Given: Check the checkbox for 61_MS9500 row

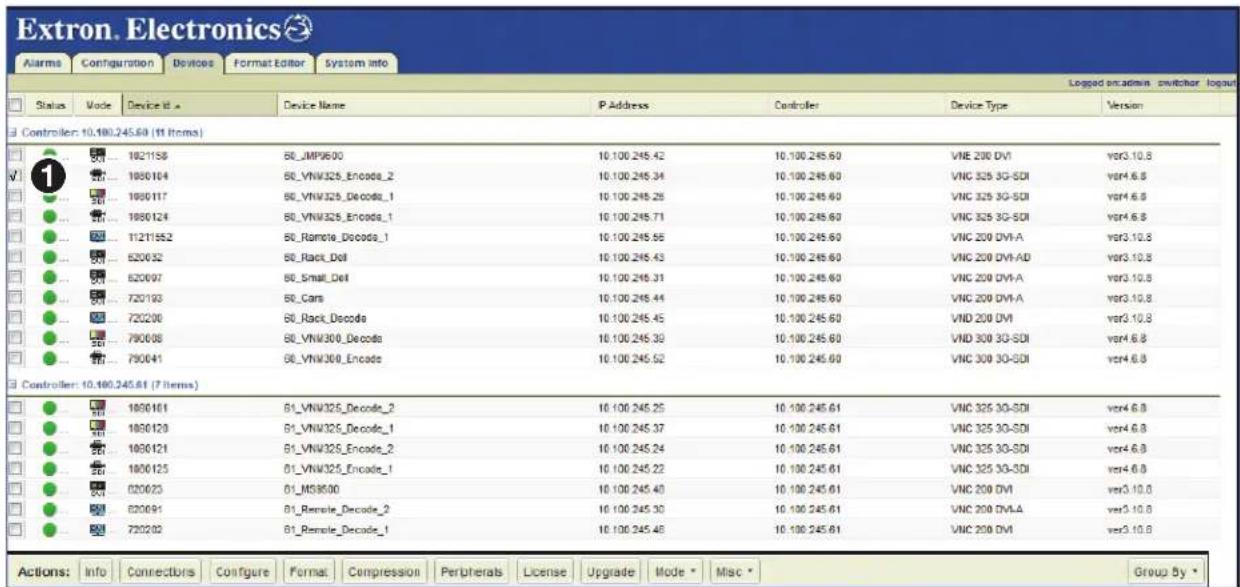Looking at the screenshot, I should click(14, 488).
